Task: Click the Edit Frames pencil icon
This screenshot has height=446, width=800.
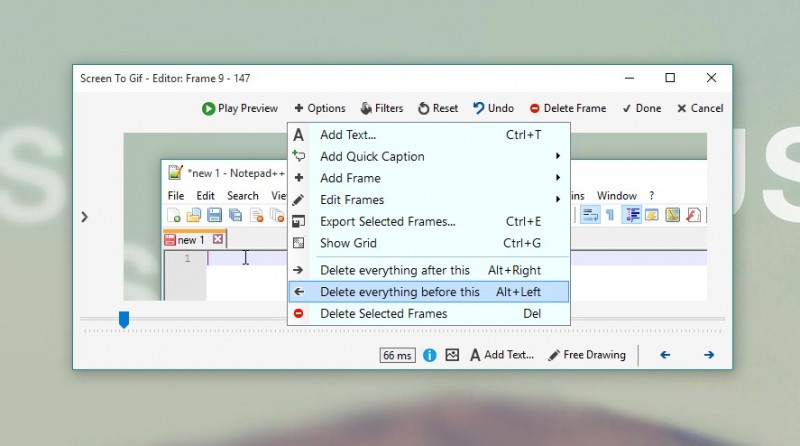Action: [x=298, y=200]
